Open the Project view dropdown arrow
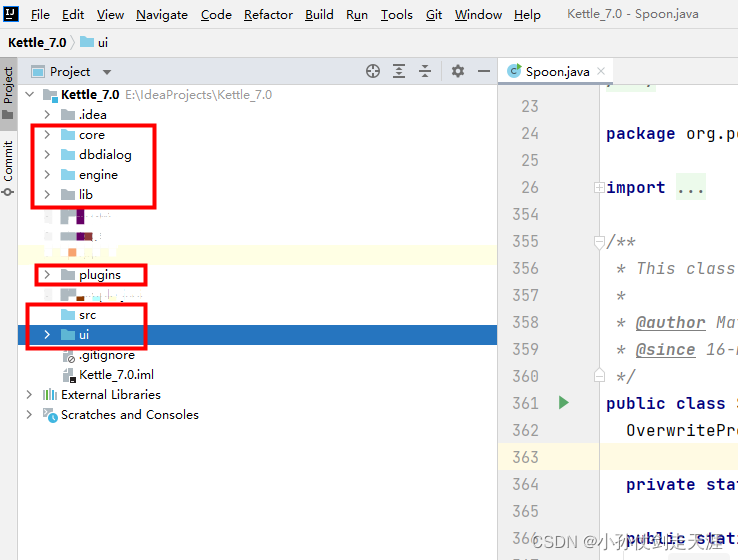 pos(107,72)
